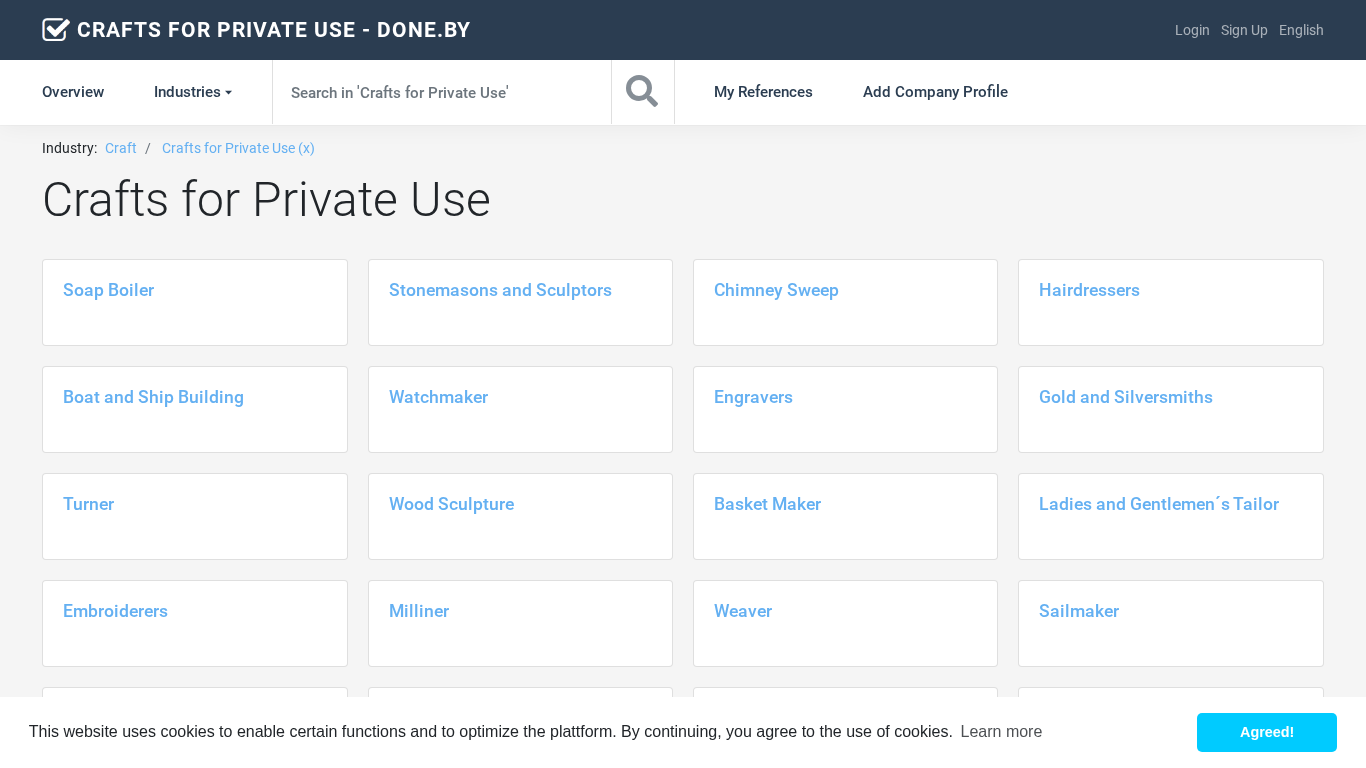Select the Watchmaker category card
The image size is (1366, 768).
pyautogui.click(x=438, y=397)
